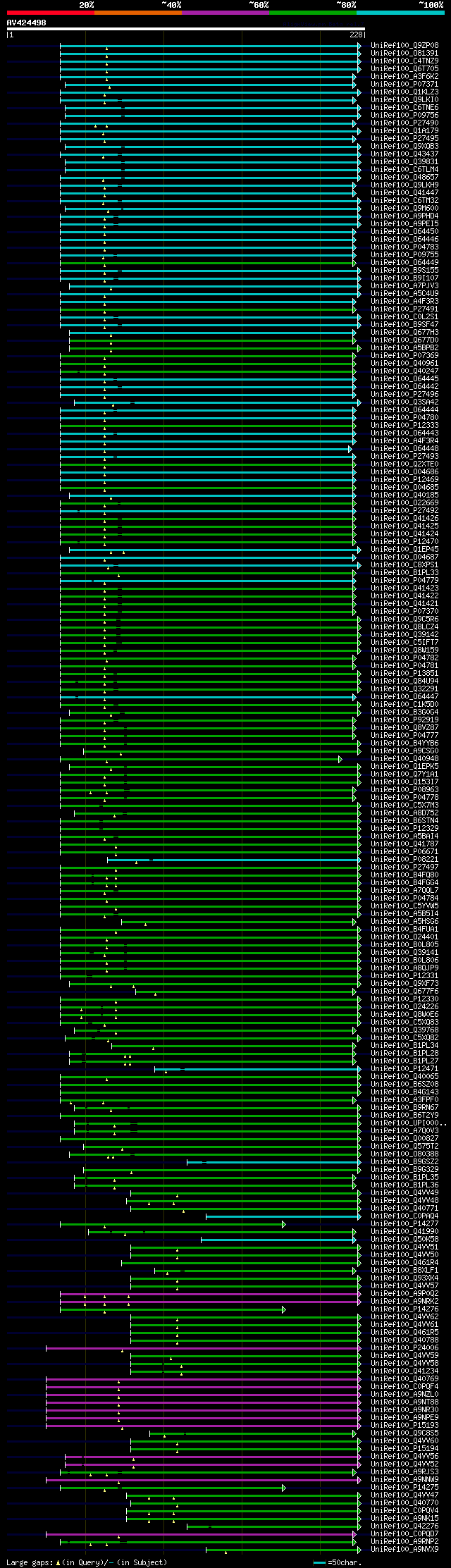Select label UniRef100_C6TM32
This screenshot has width=451, height=1568.
pyautogui.click(x=404, y=200)
